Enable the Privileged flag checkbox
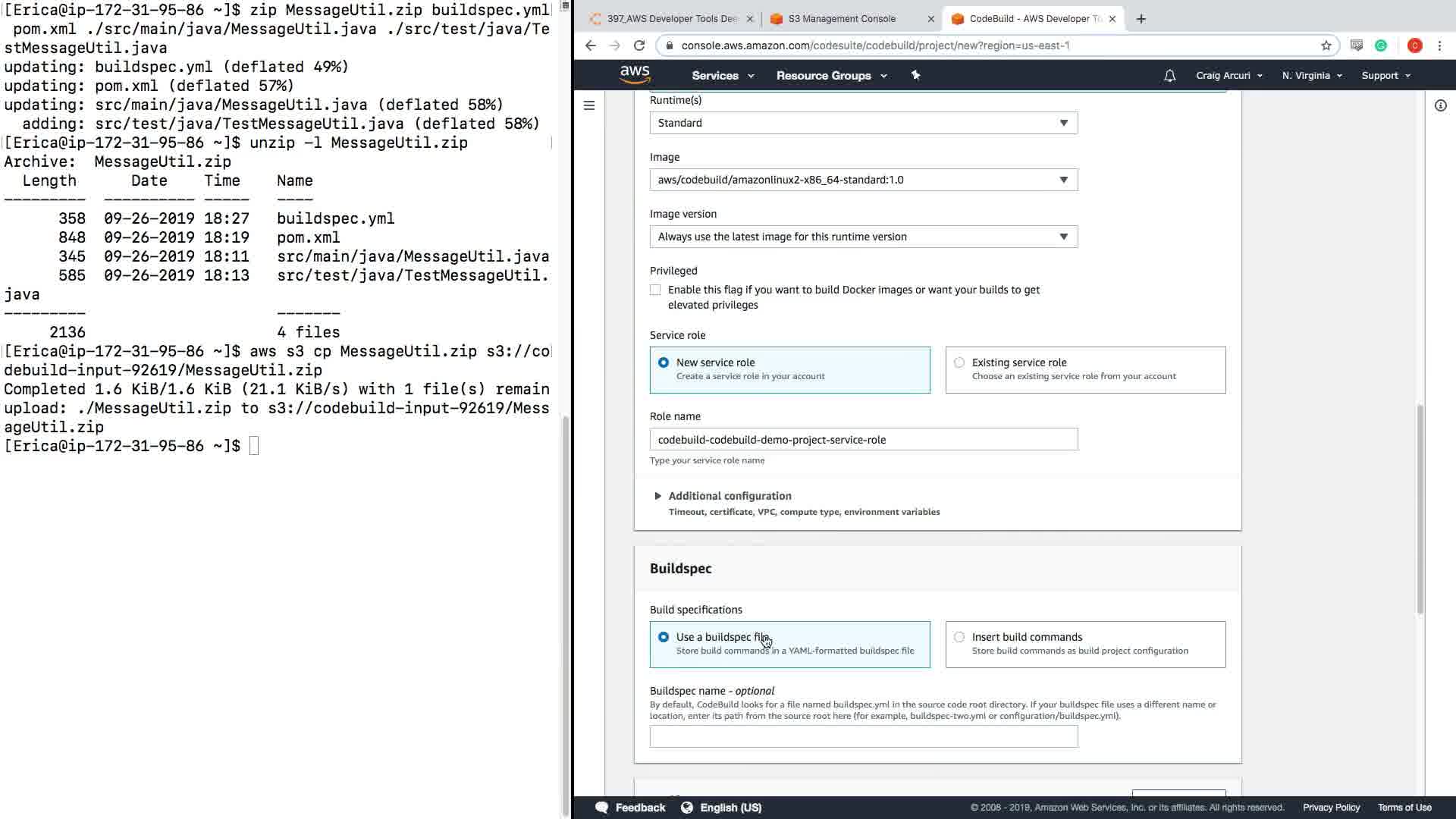 pyautogui.click(x=655, y=290)
